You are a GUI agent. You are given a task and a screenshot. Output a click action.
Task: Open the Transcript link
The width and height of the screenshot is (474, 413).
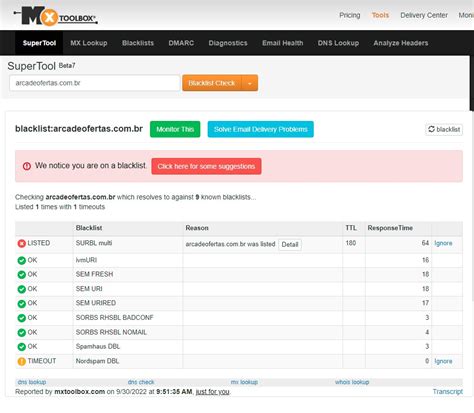pos(448,392)
